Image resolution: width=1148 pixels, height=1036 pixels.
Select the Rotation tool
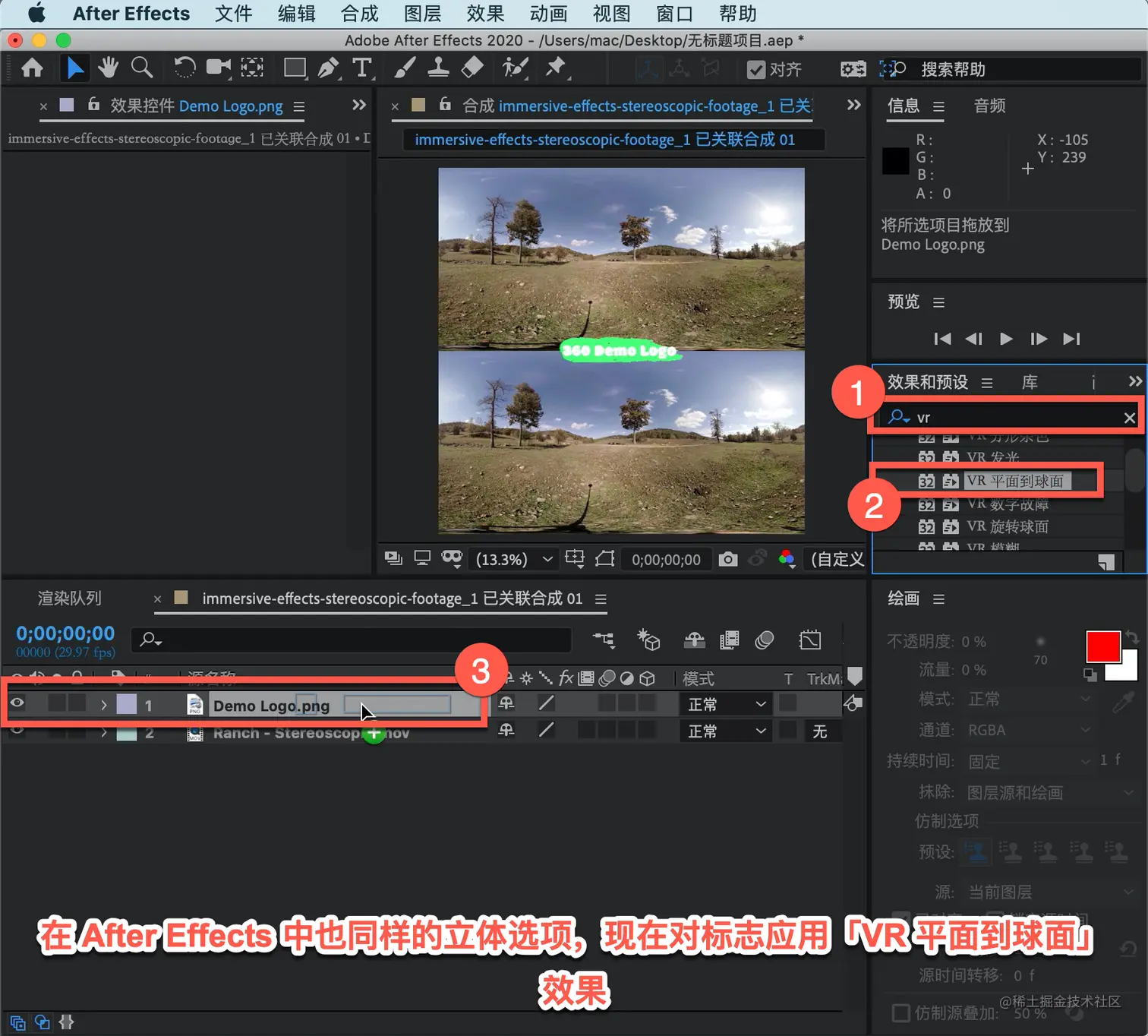[184, 68]
